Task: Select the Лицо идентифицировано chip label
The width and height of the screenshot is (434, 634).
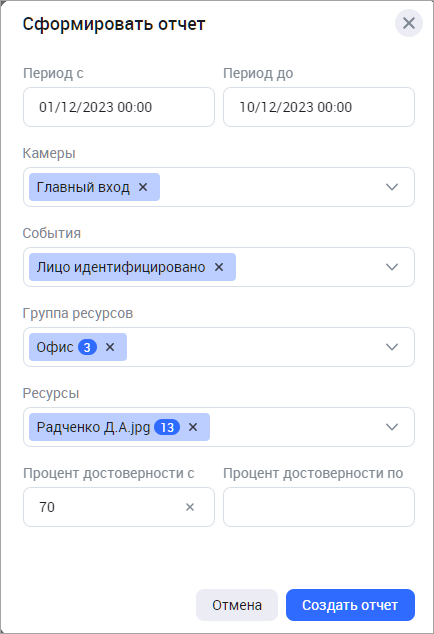Action: [121, 267]
